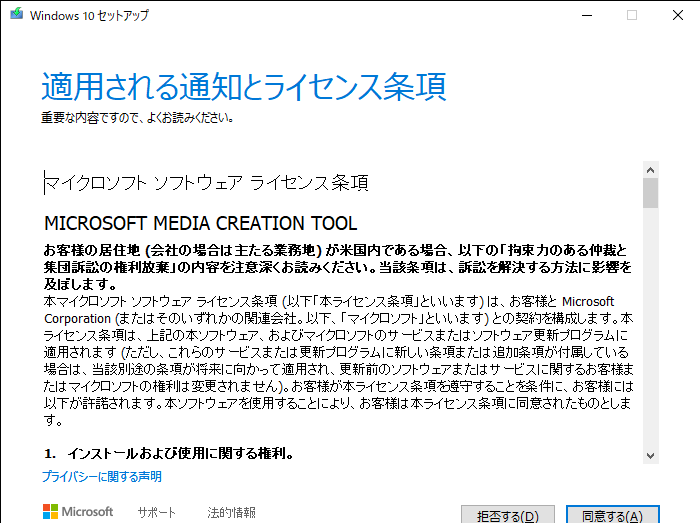This screenshot has height=523, width=700.
Task: Click the scrollbar up arrow
Action: click(x=650, y=170)
